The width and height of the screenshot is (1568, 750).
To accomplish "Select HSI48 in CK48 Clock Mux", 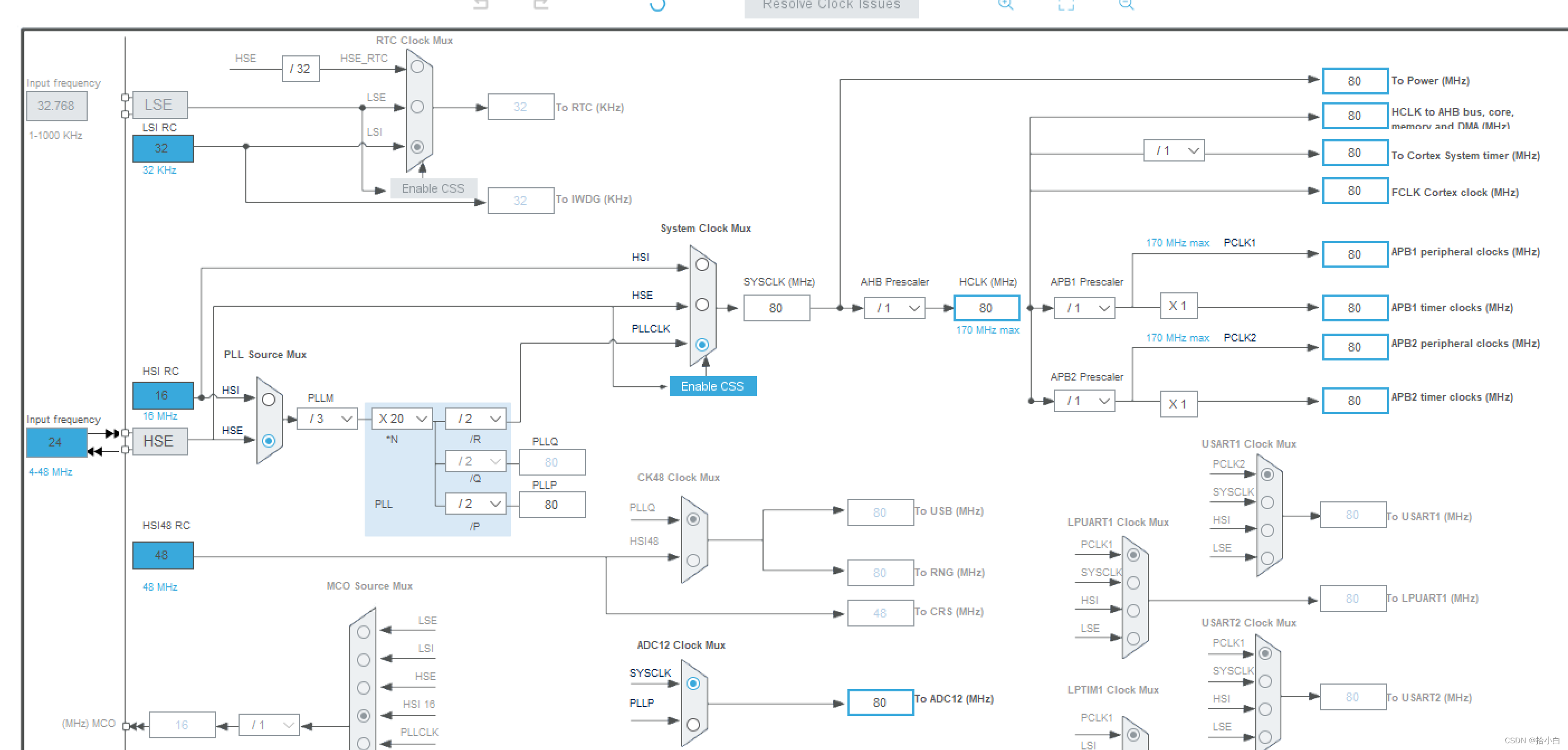I will [693, 560].
